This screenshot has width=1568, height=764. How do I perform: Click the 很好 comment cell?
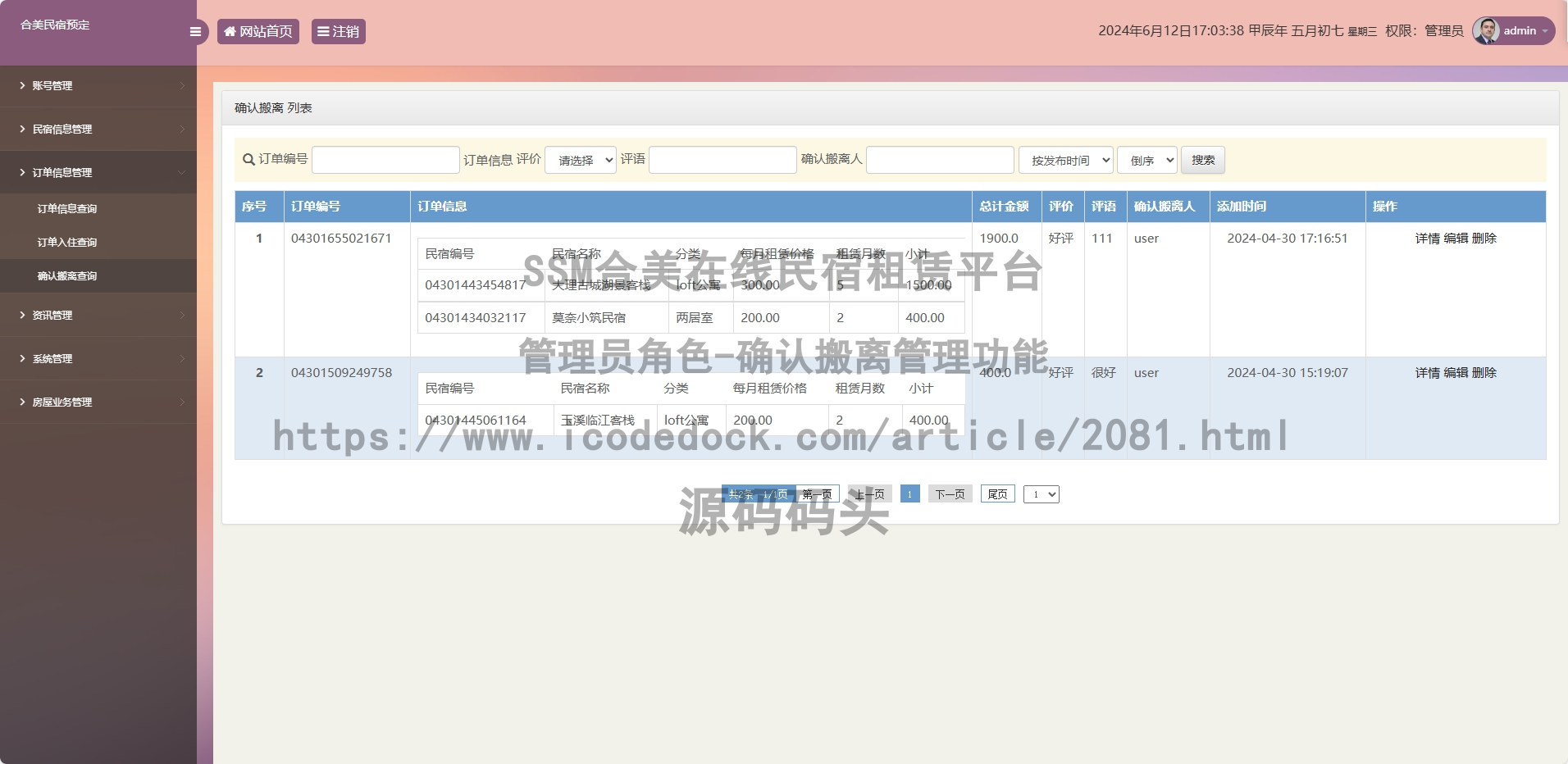point(1104,373)
